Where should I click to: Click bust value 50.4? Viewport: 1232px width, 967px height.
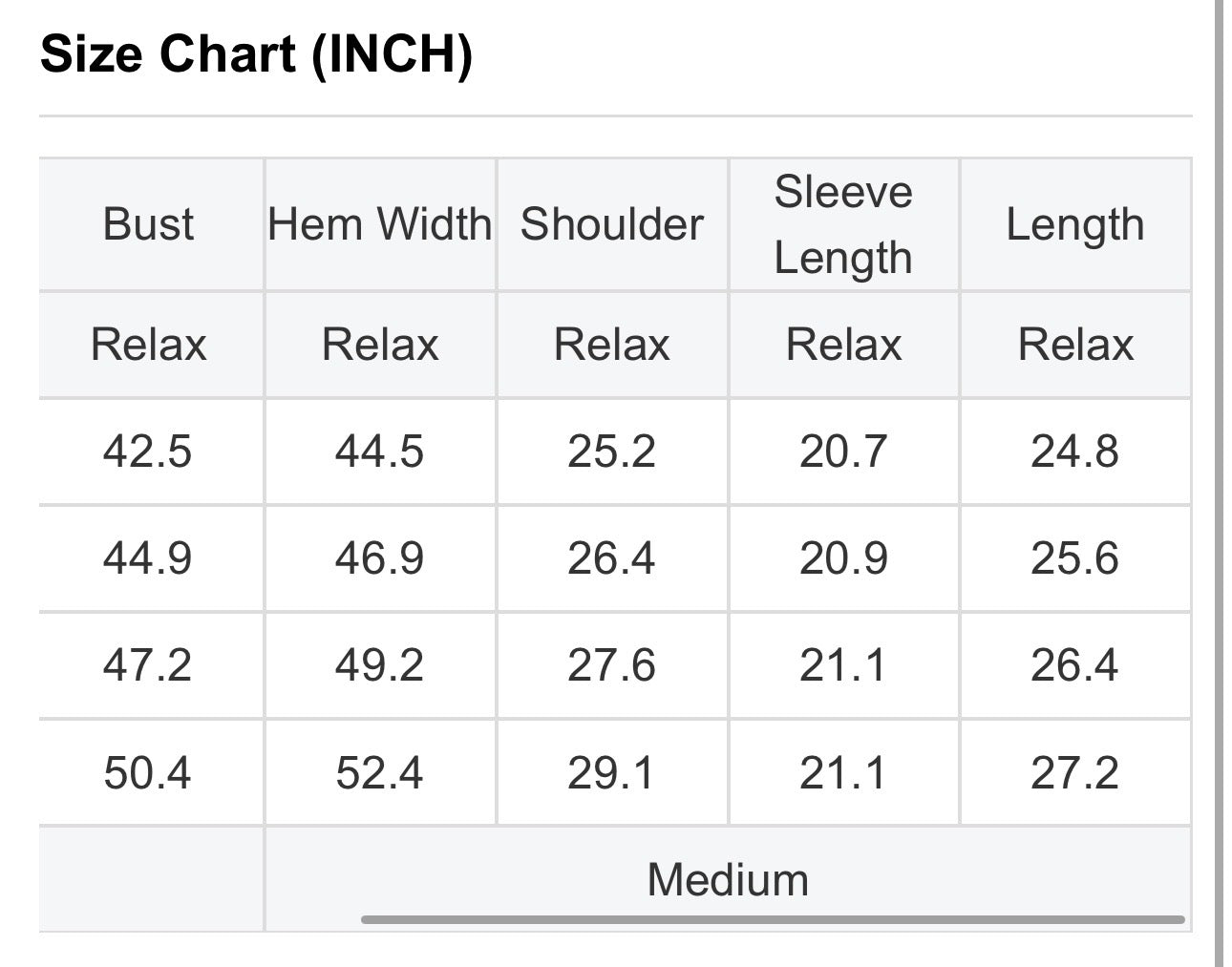(x=148, y=772)
